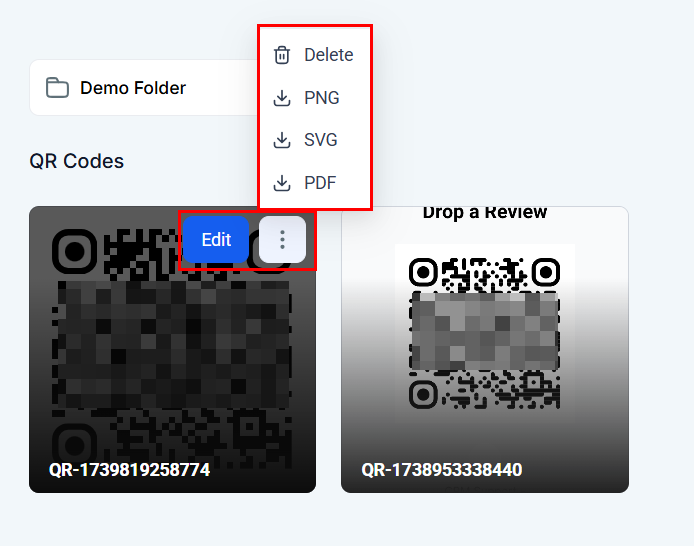Image resolution: width=694 pixels, height=546 pixels.
Task: Click the QR Codes section heading
Action: point(77,161)
